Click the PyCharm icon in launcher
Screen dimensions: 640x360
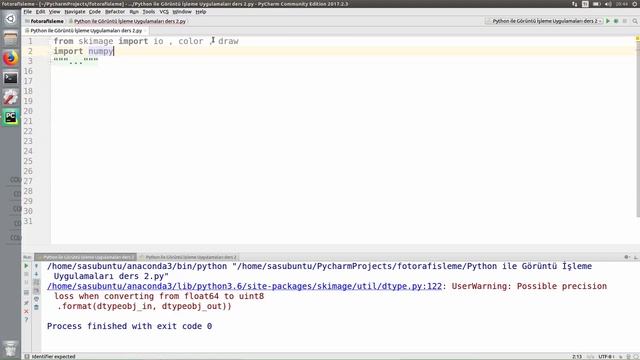coord(11,118)
